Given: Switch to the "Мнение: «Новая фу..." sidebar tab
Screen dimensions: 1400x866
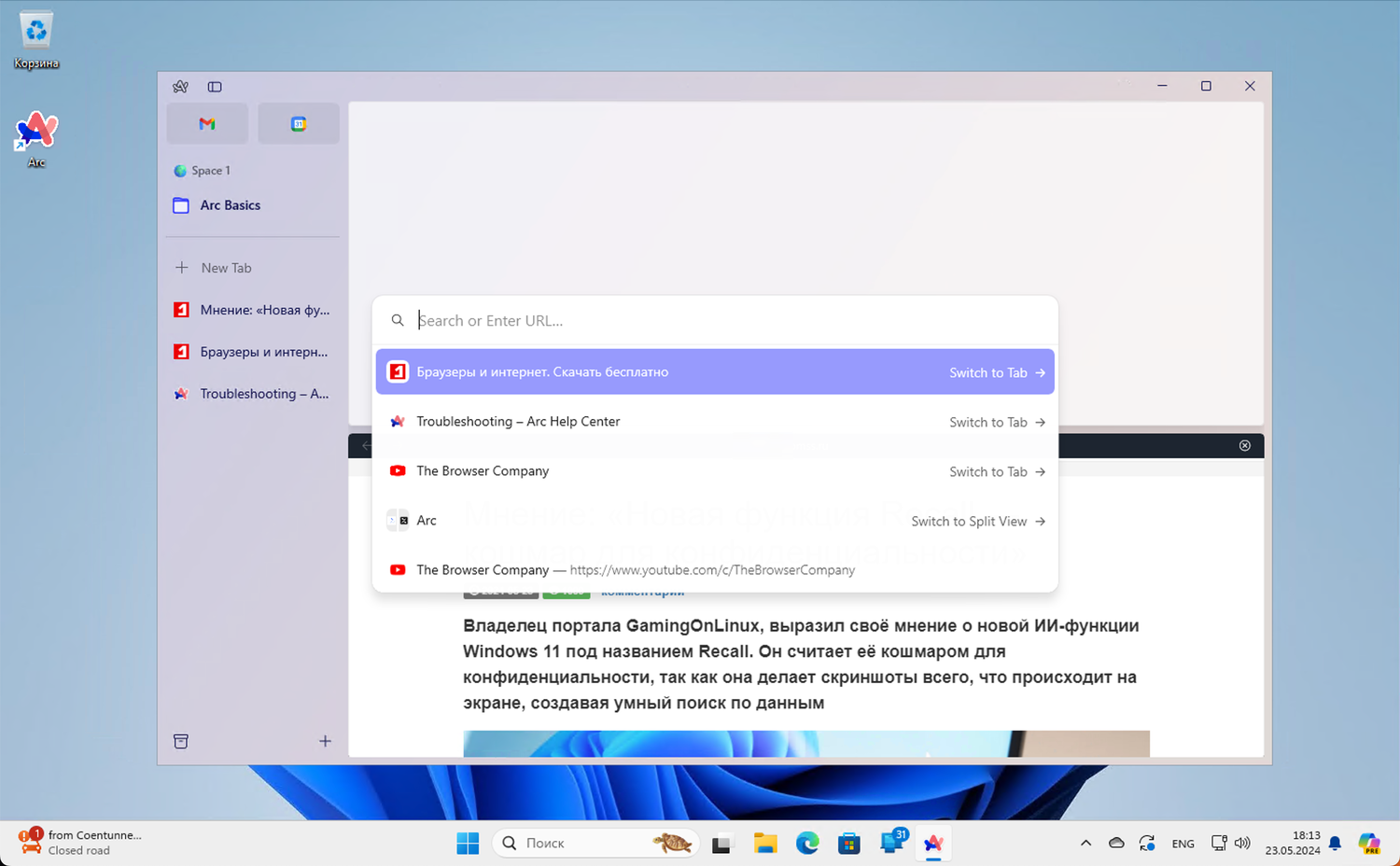Looking at the screenshot, I should pyautogui.click(x=252, y=310).
